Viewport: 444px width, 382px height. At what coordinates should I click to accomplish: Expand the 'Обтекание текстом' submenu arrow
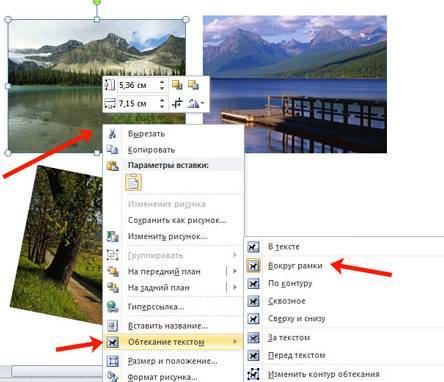click(235, 342)
